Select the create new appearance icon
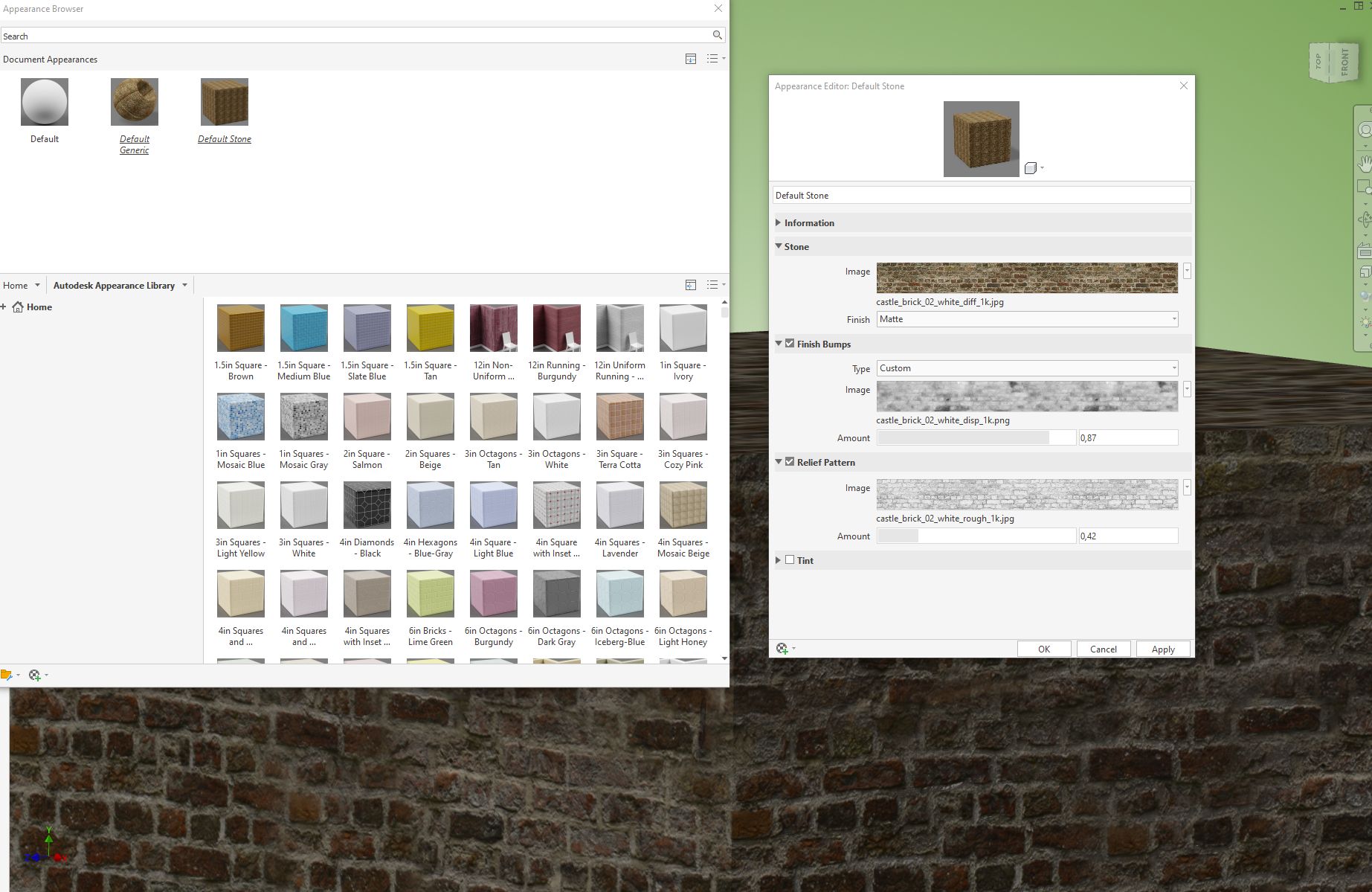This screenshot has height=892, width=1372. pos(35,675)
